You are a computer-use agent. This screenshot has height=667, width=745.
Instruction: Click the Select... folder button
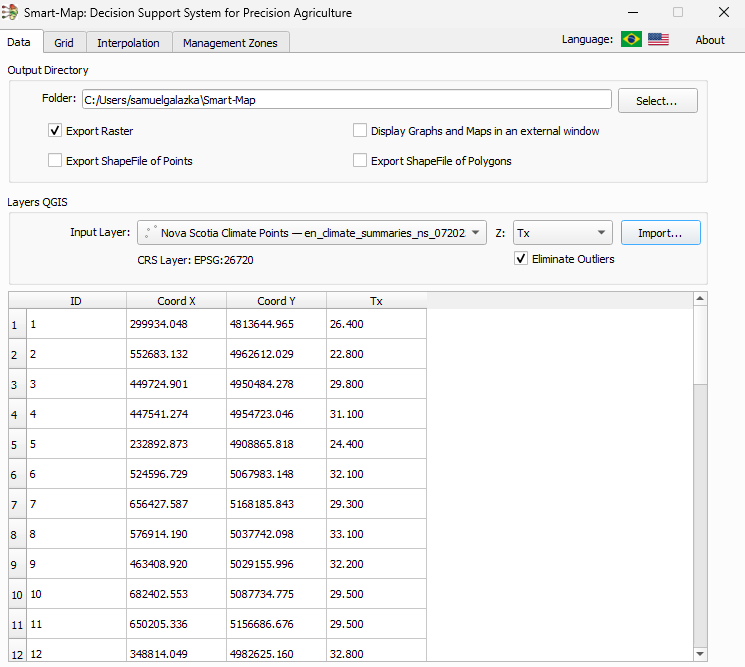(657, 100)
